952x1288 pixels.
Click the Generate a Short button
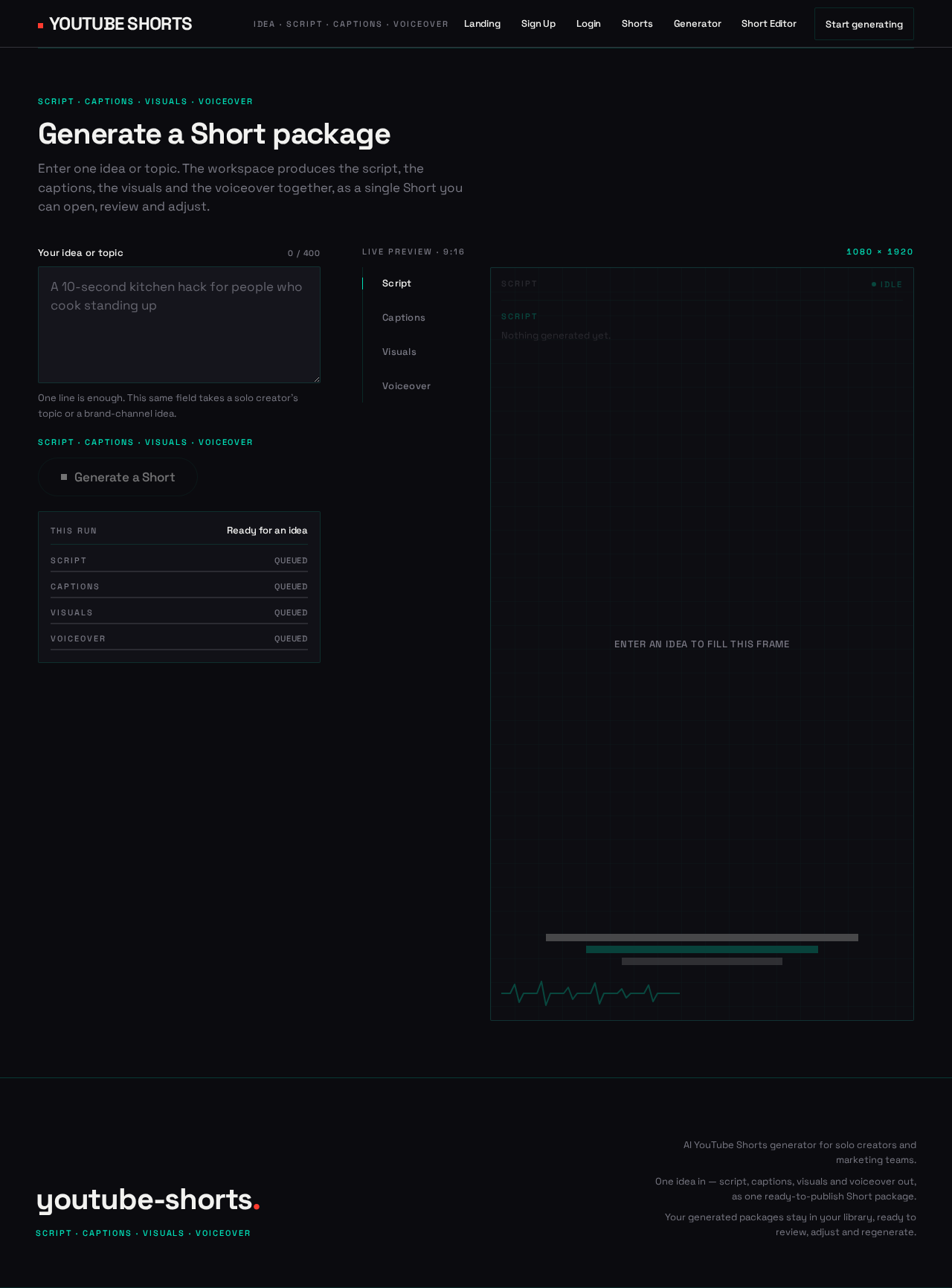(x=118, y=477)
